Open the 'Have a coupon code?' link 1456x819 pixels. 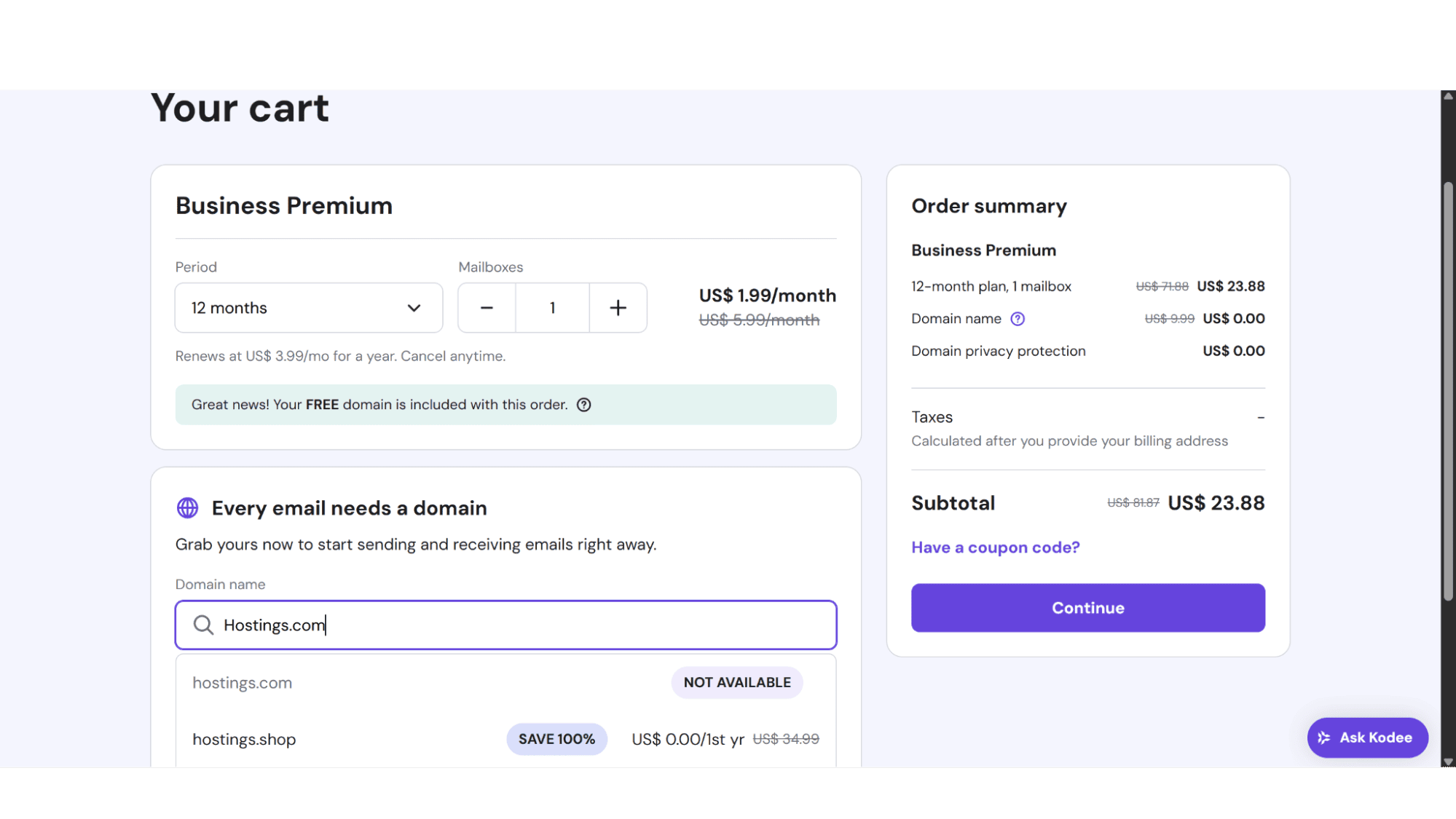(x=995, y=547)
